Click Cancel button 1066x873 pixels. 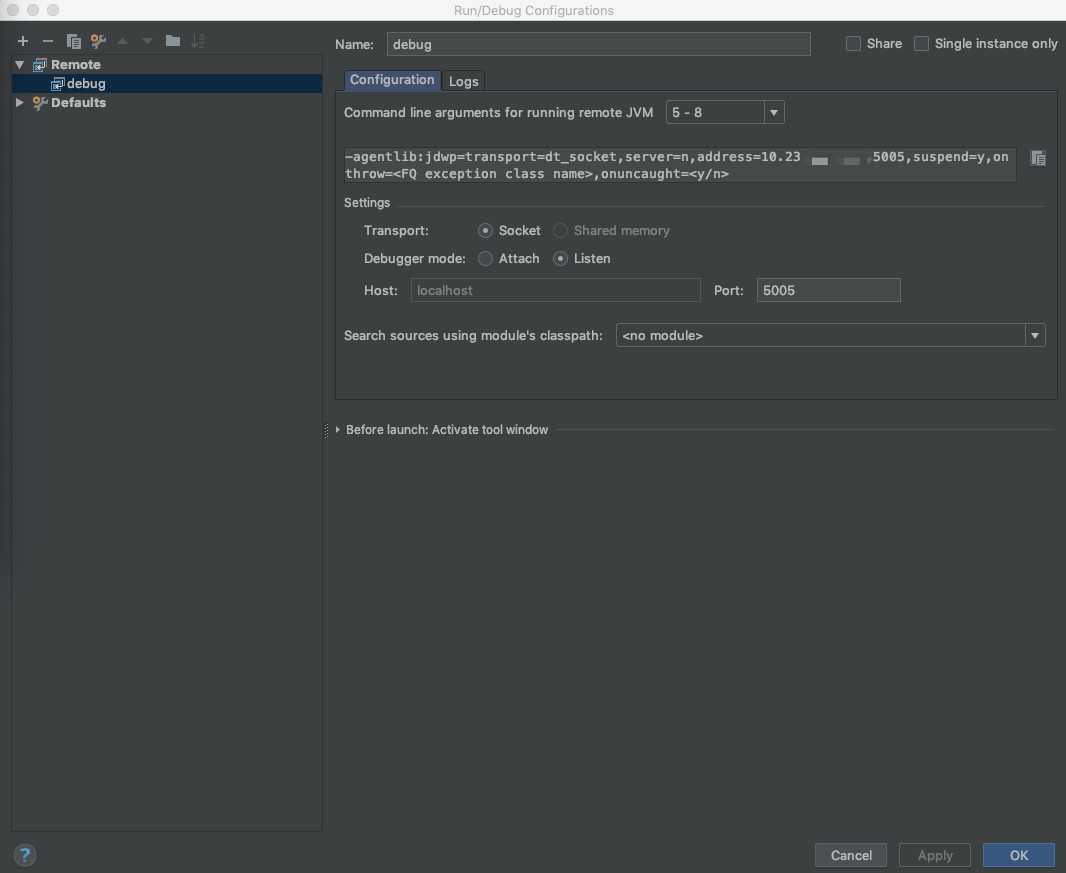coord(850,855)
